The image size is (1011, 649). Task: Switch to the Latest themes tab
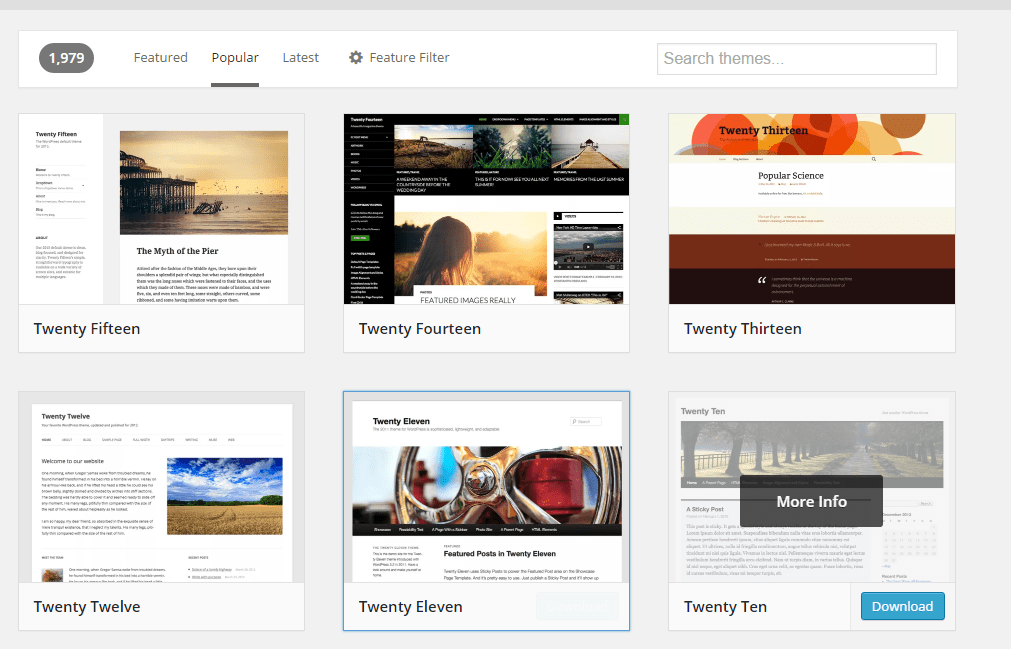300,57
